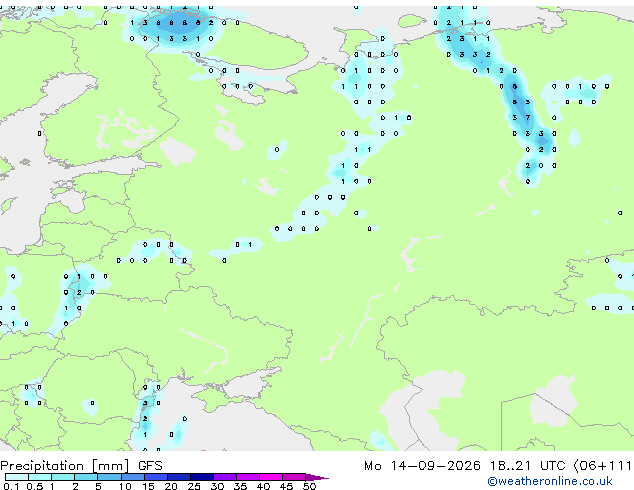The height and width of the screenshot is (490, 634).
Task: Click the weatheronline.co.uk copyright link
Action: (550, 481)
